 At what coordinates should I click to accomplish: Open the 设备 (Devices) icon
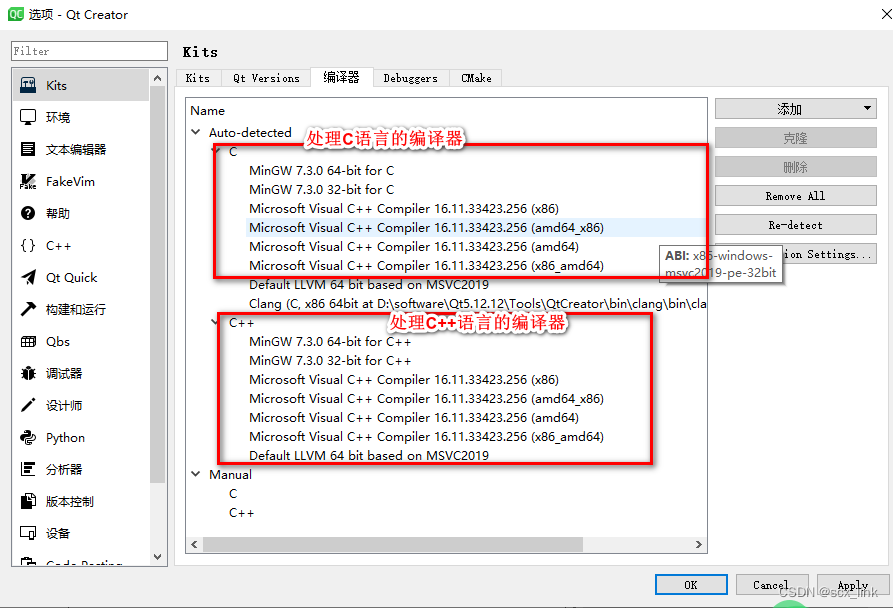(x=28, y=533)
